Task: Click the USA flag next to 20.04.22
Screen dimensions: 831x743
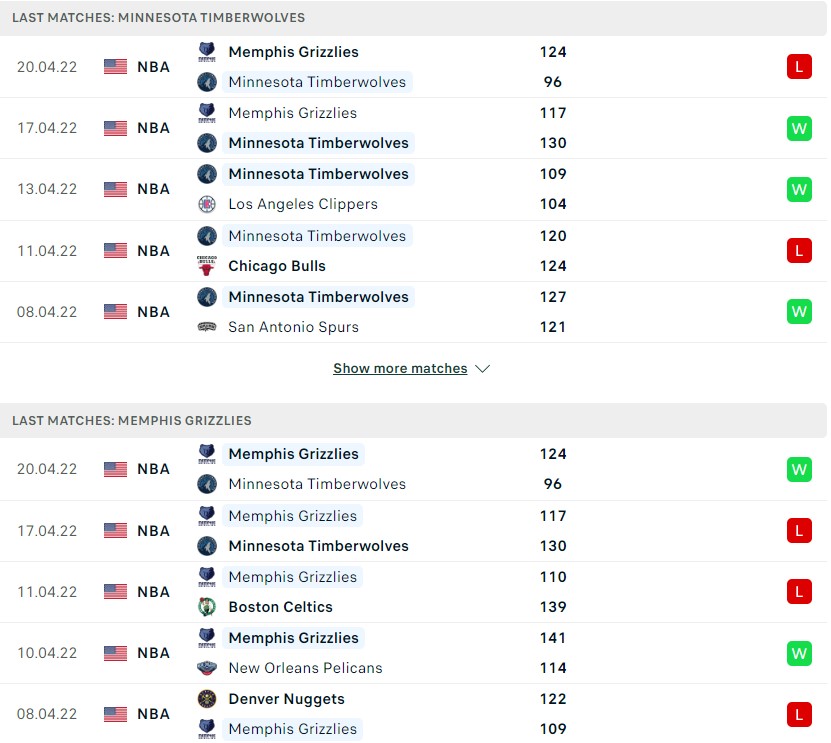Action: 113,67
